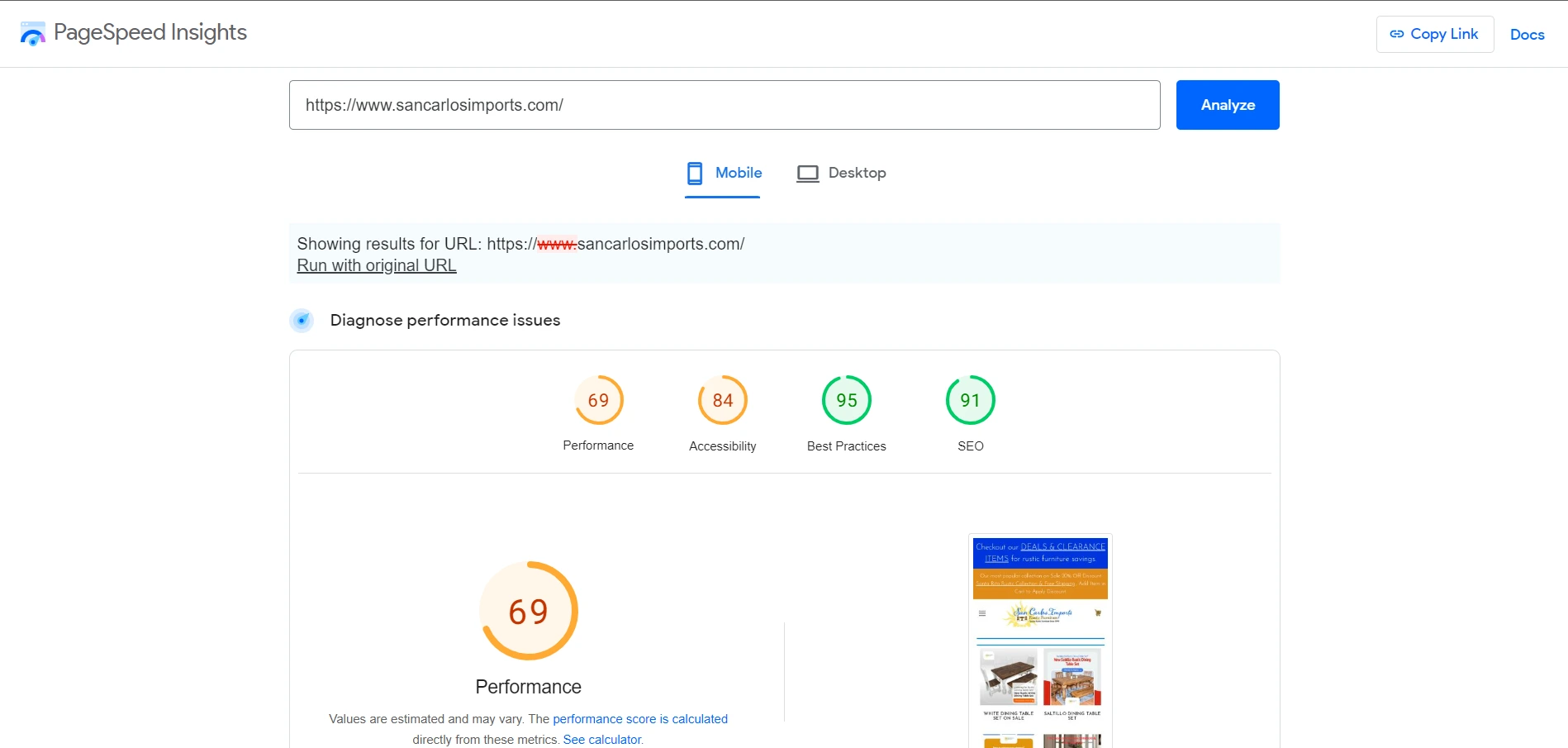Jump to Best Practices score 95 gauge
Image resolution: width=1568 pixels, height=748 pixels.
pos(847,400)
